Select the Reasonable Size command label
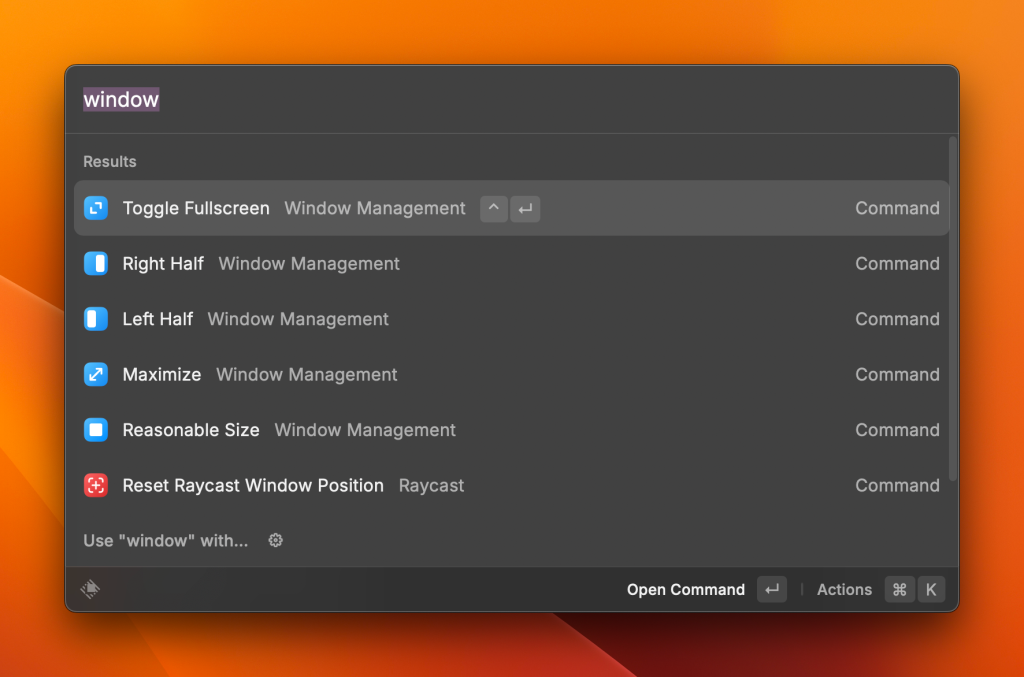The height and width of the screenshot is (677, 1024). [191, 430]
